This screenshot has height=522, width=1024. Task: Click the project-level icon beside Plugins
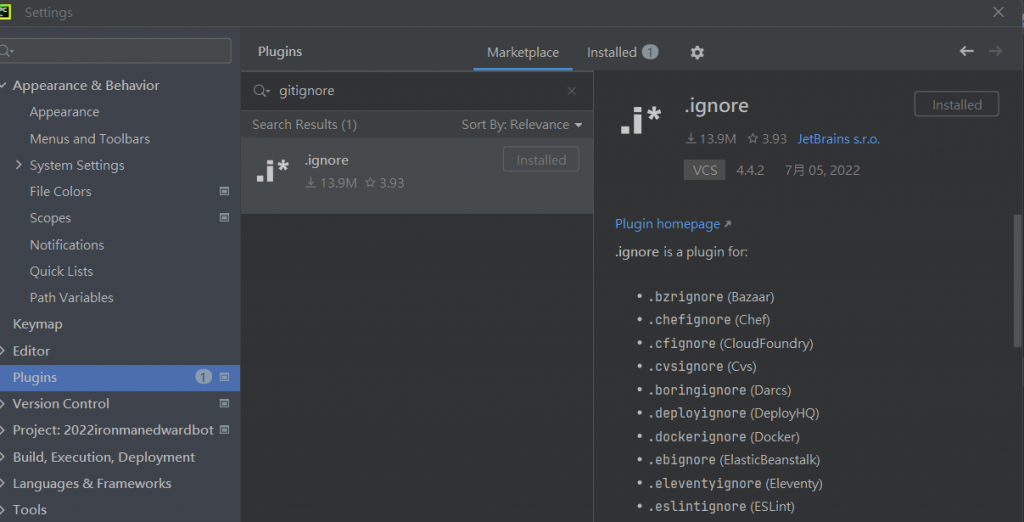(x=224, y=377)
